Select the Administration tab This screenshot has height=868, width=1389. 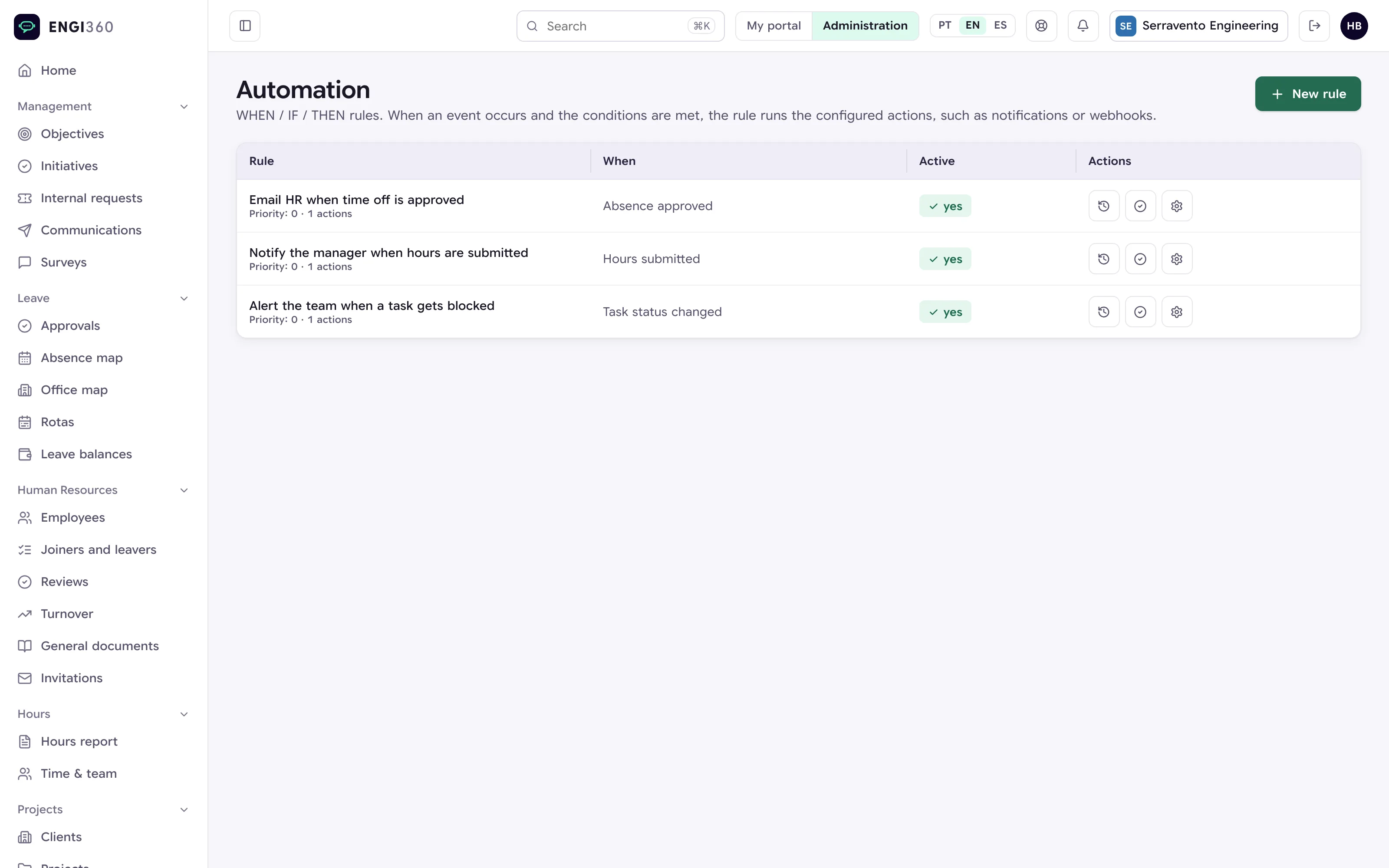coord(865,26)
